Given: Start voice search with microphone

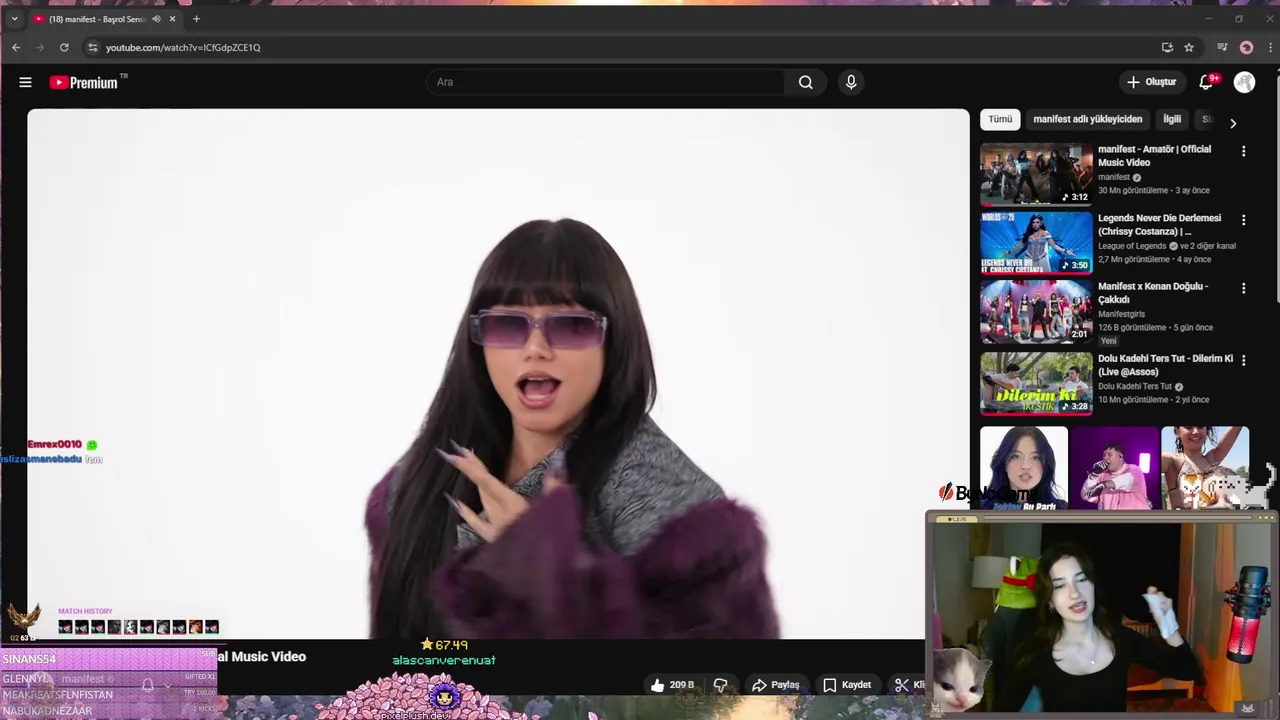Looking at the screenshot, I should click(851, 82).
